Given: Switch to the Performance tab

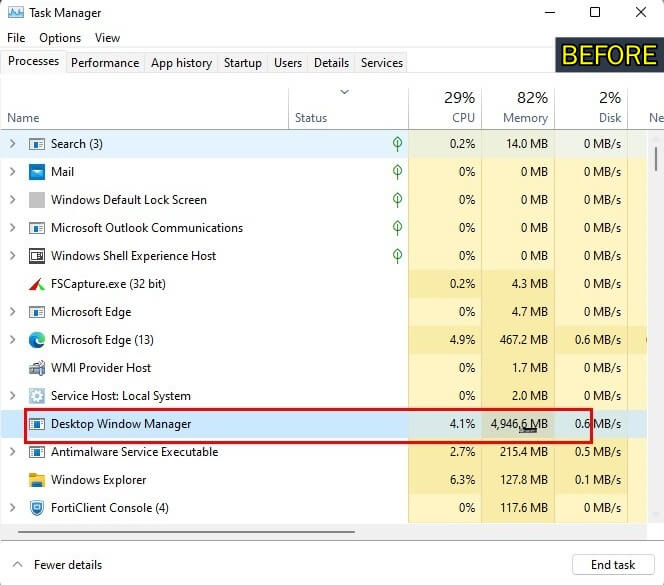Looking at the screenshot, I should point(105,63).
